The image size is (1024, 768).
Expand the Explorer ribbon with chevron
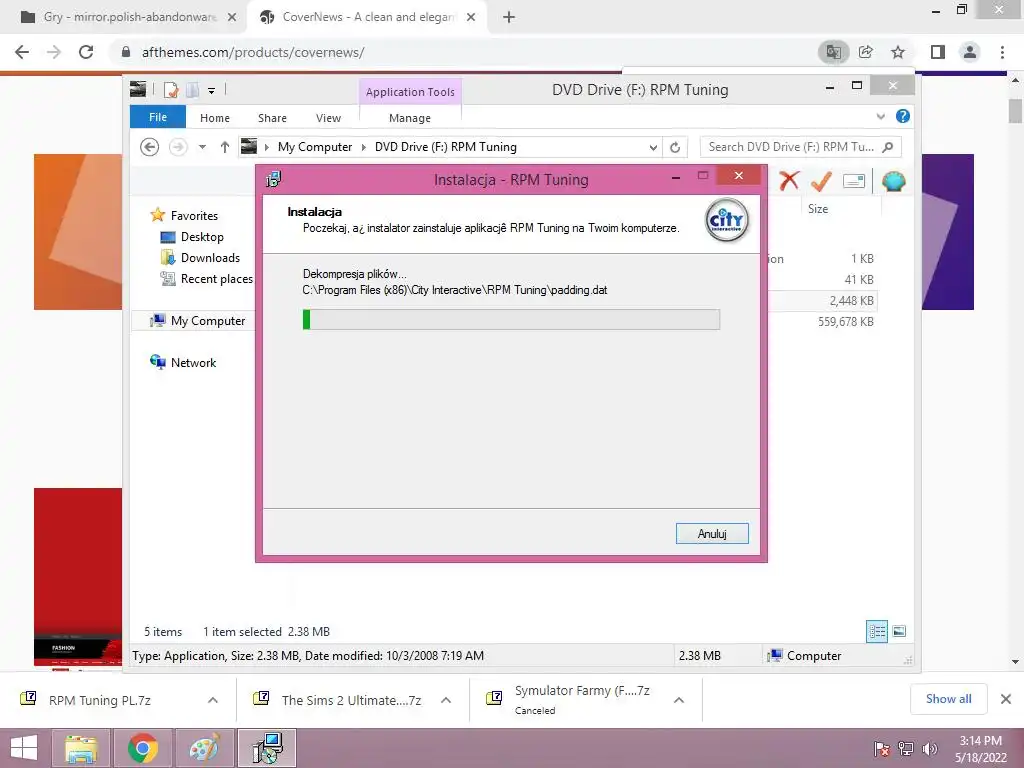(x=880, y=116)
